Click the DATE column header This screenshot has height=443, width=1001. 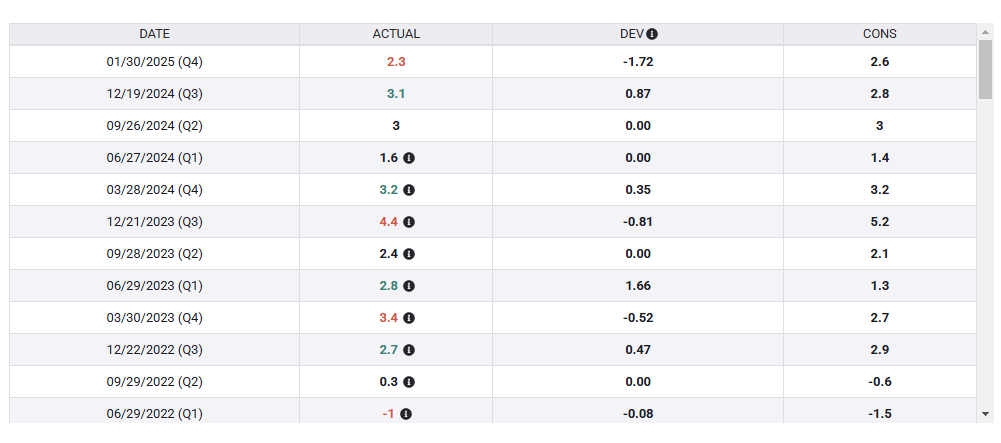(154, 34)
